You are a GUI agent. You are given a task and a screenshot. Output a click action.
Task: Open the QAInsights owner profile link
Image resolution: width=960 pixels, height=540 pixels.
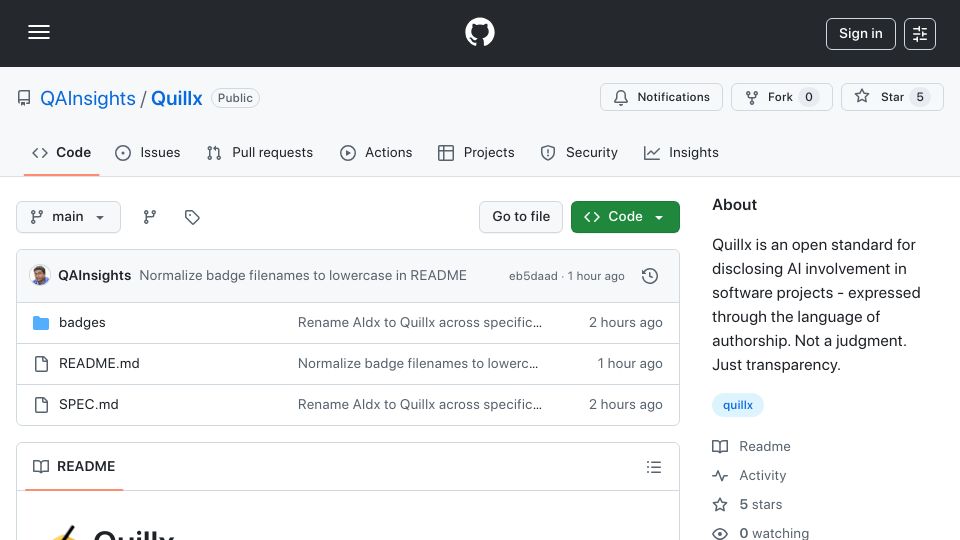[88, 98]
